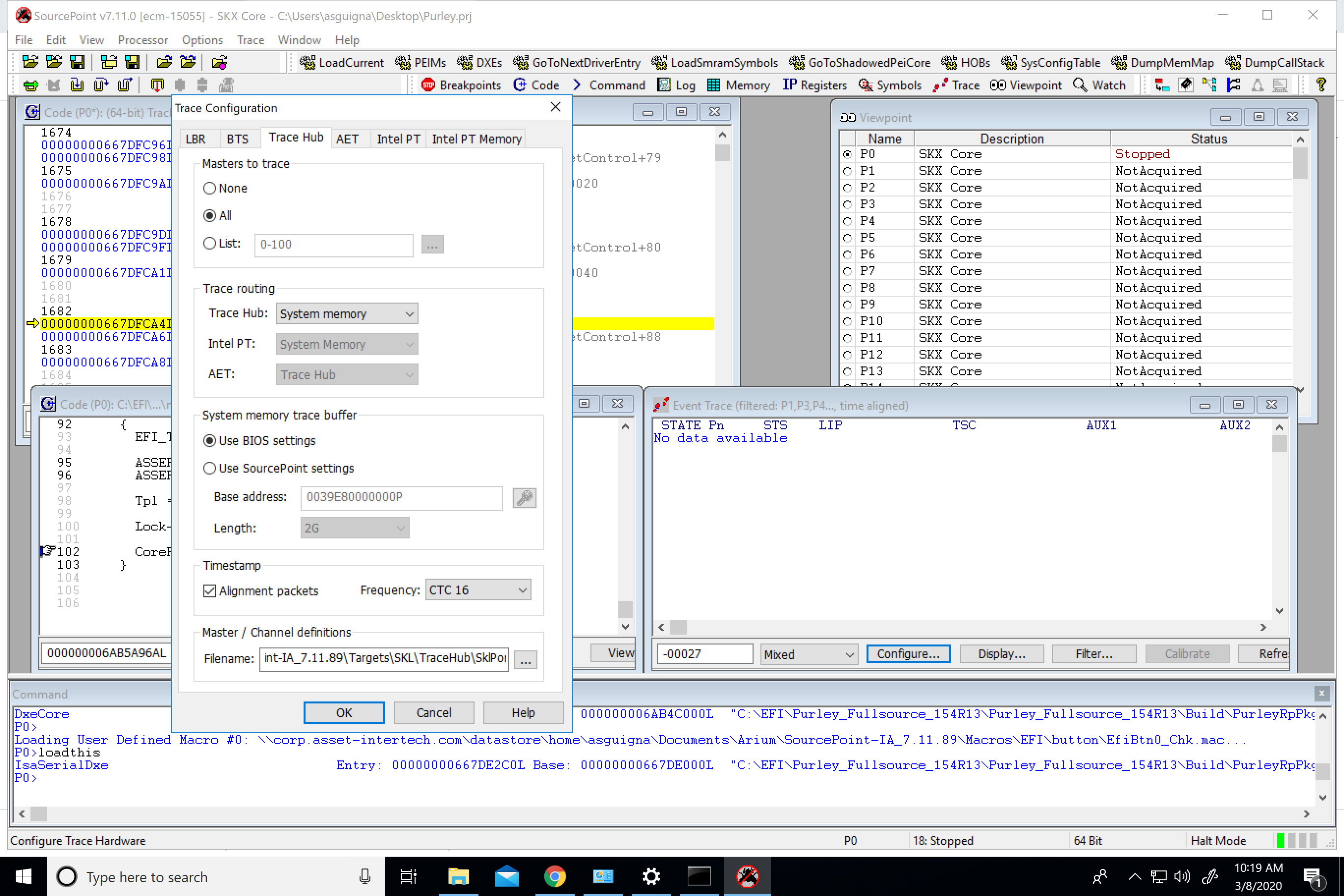This screenshot has height=896, width=1344.
Task: Open the buffer Length dropdown
Action: (x=355, y=528)
